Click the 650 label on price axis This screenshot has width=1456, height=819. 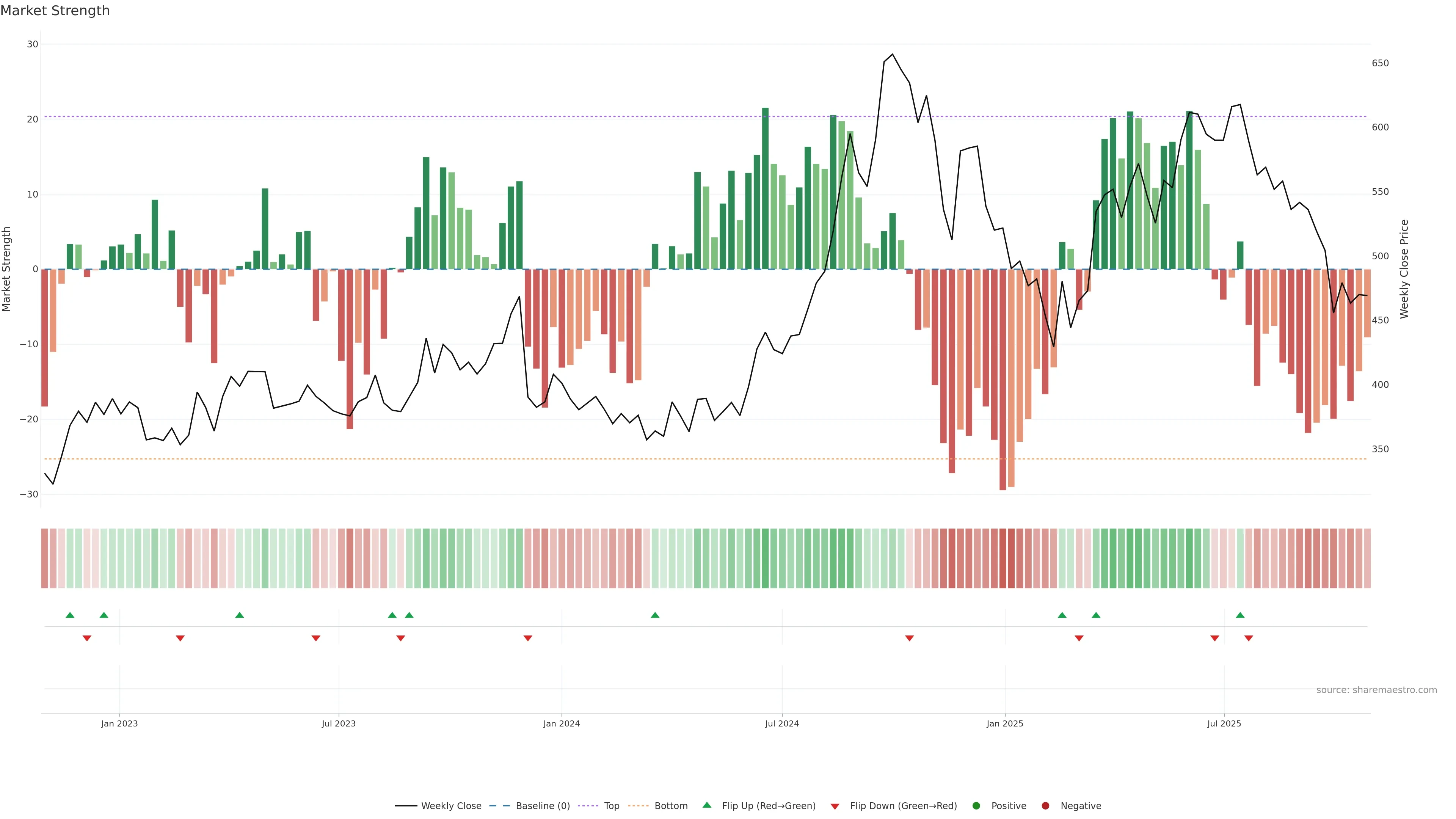1380,63
